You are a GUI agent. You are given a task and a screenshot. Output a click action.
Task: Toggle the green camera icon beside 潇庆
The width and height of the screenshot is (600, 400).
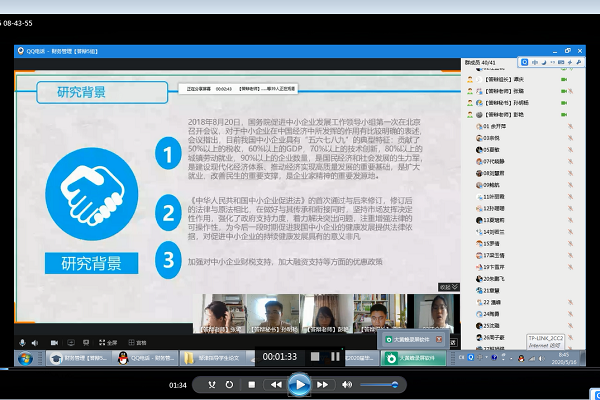[x=565, y=78]
